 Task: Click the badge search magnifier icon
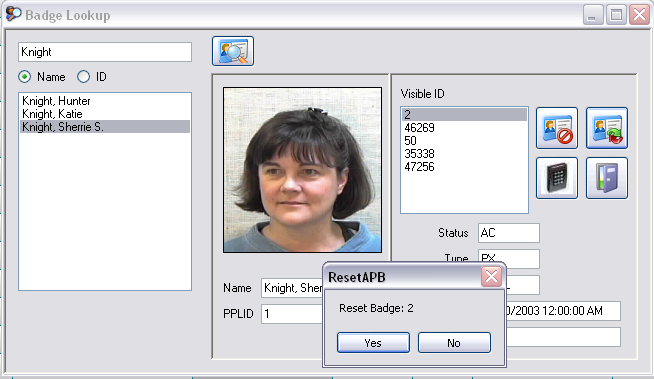pyautogui.click(x=233, y=51)
